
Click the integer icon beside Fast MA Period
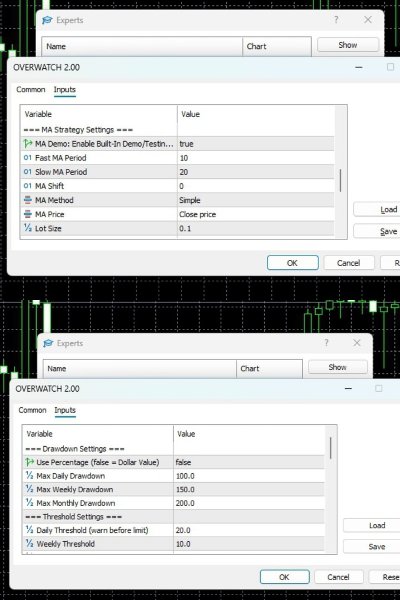(28, 158)
